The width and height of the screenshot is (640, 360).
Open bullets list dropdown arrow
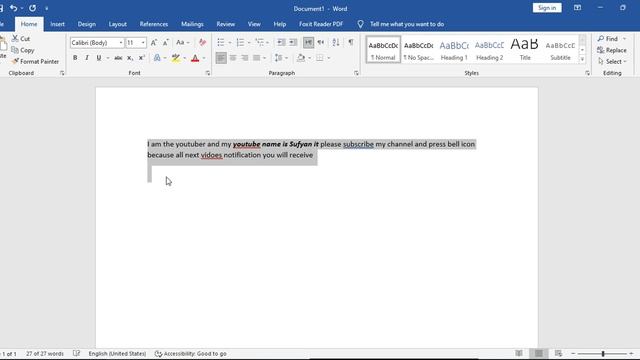pos(230,43)
